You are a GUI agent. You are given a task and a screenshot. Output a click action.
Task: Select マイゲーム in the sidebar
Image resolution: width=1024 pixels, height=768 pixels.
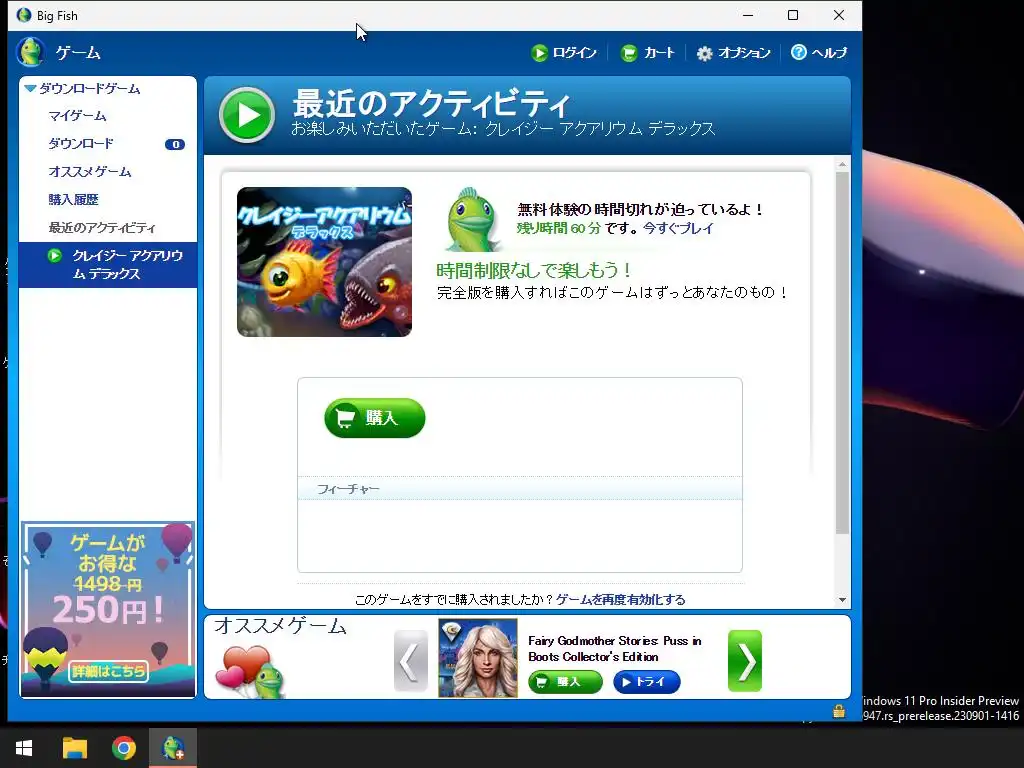pyautogui.click(x=77, y=116)
